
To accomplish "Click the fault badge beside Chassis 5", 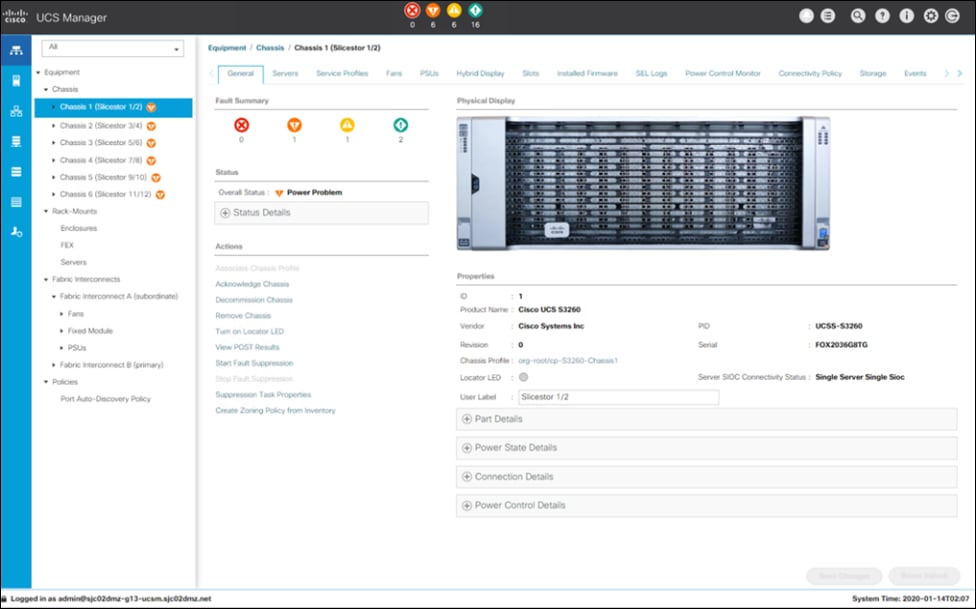I will pos(156,177).
